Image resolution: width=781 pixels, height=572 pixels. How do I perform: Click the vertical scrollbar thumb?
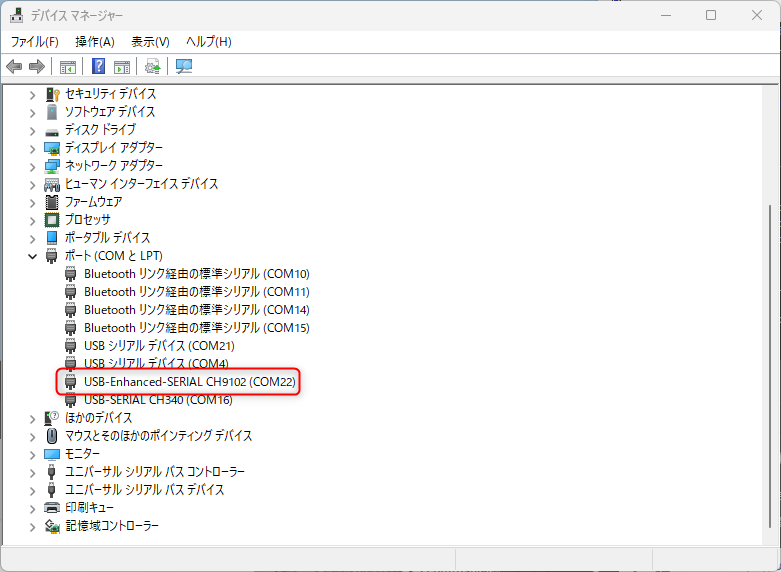pyautogui.click(x=769, y=366)
